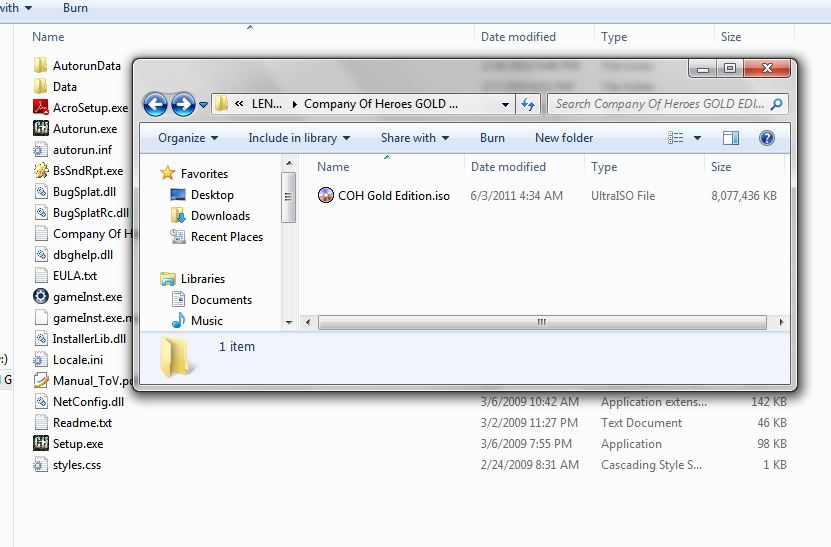
Task: Open the Documents library
Action: [211, 299]
